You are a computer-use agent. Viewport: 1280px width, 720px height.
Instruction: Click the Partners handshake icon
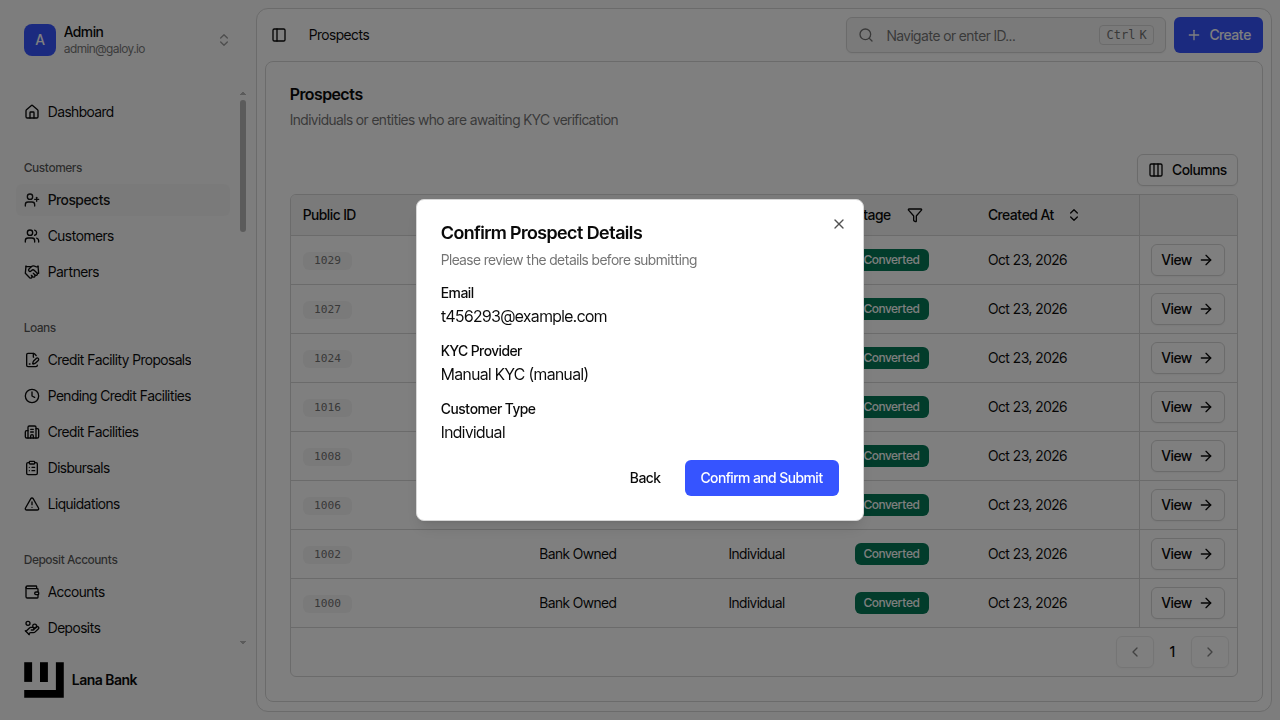pos(32,272)
